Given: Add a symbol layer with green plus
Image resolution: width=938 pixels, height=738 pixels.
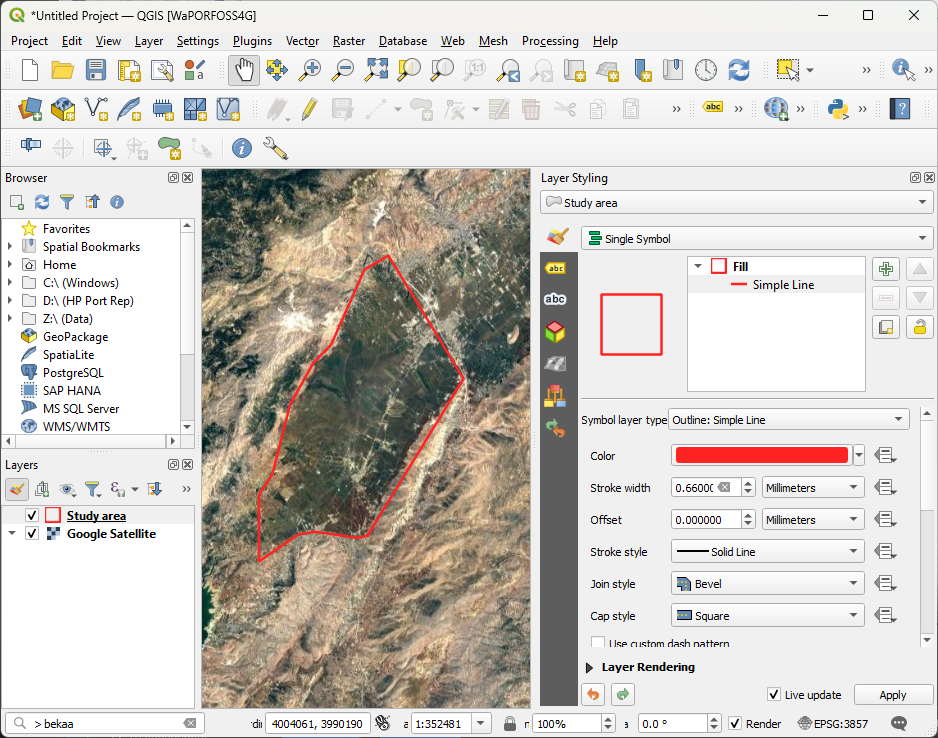Looking at the screenshot, I should click(885, 269).
